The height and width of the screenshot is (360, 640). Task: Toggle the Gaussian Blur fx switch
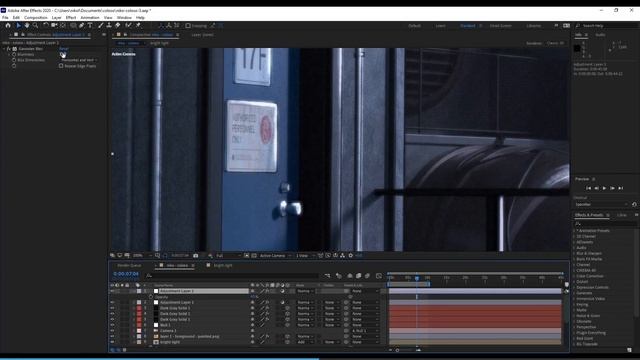[9, 49]
